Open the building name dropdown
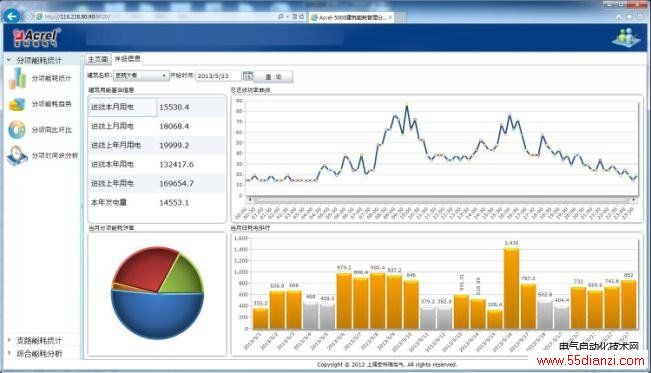 pyautogui.click(x=141, y=76)
